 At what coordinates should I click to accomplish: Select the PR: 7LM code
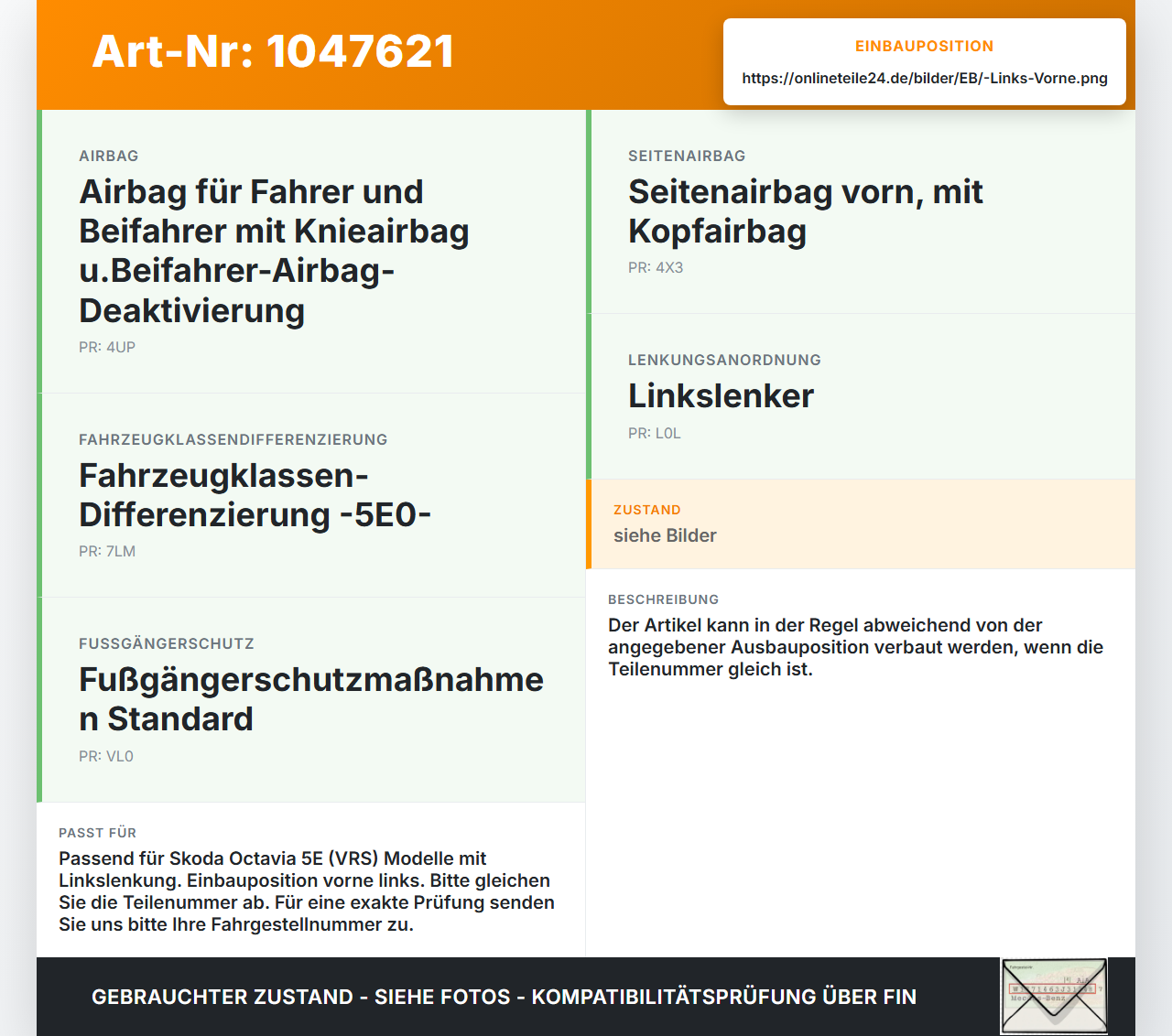coord(107,551)
